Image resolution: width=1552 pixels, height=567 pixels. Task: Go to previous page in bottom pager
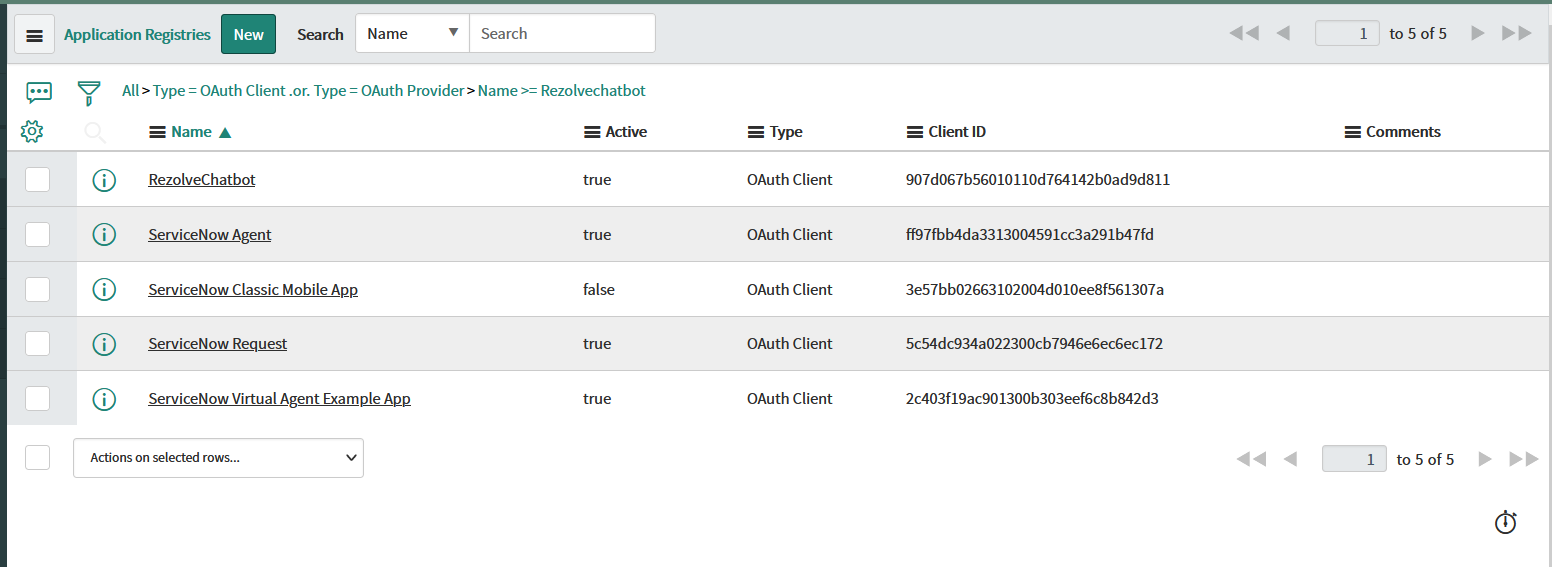(x=1290, y=459)
